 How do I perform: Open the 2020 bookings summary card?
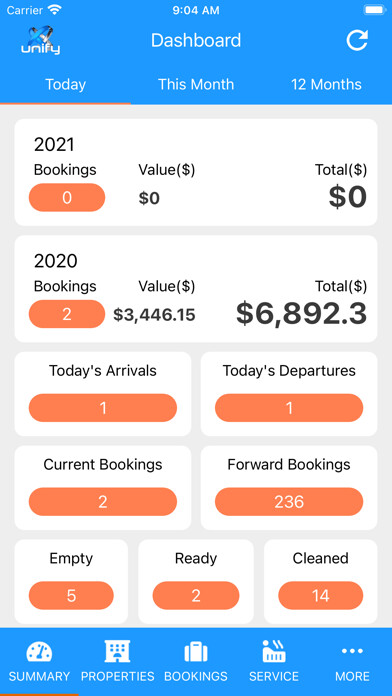(196, 289)
